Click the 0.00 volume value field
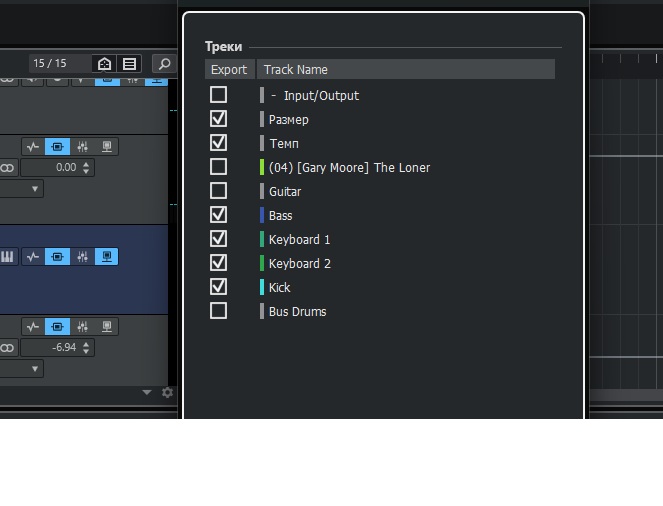The width and height of the screenshot is (663, 506). click(58, 168)
